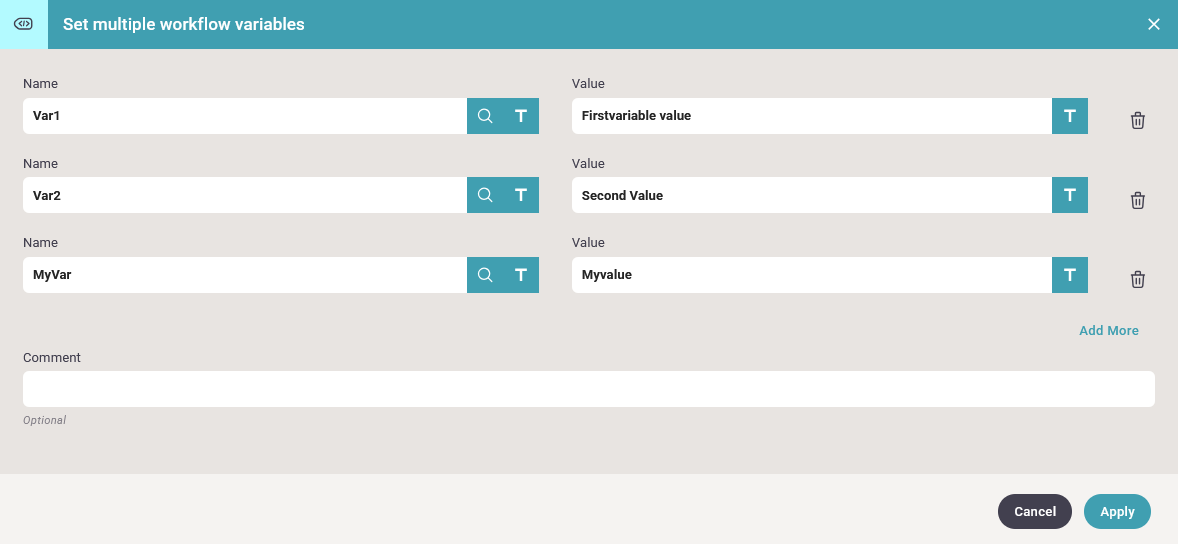Delete the Var2 variable row
Viewport: 1178px width, 544px height.
[x=1137, y=200]
